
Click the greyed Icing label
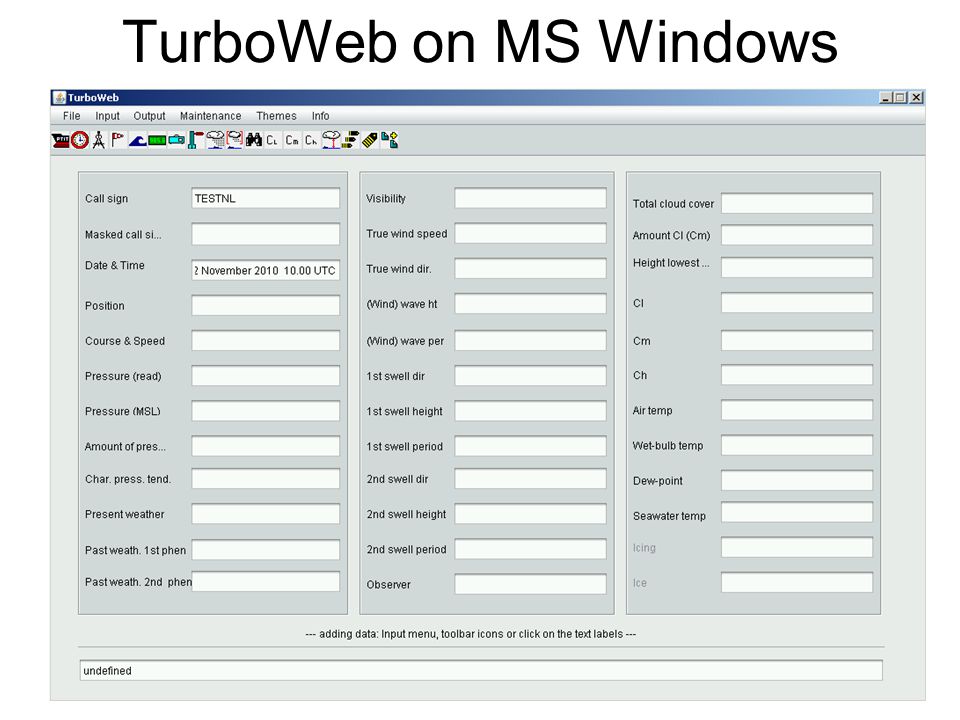pos(644,548)
